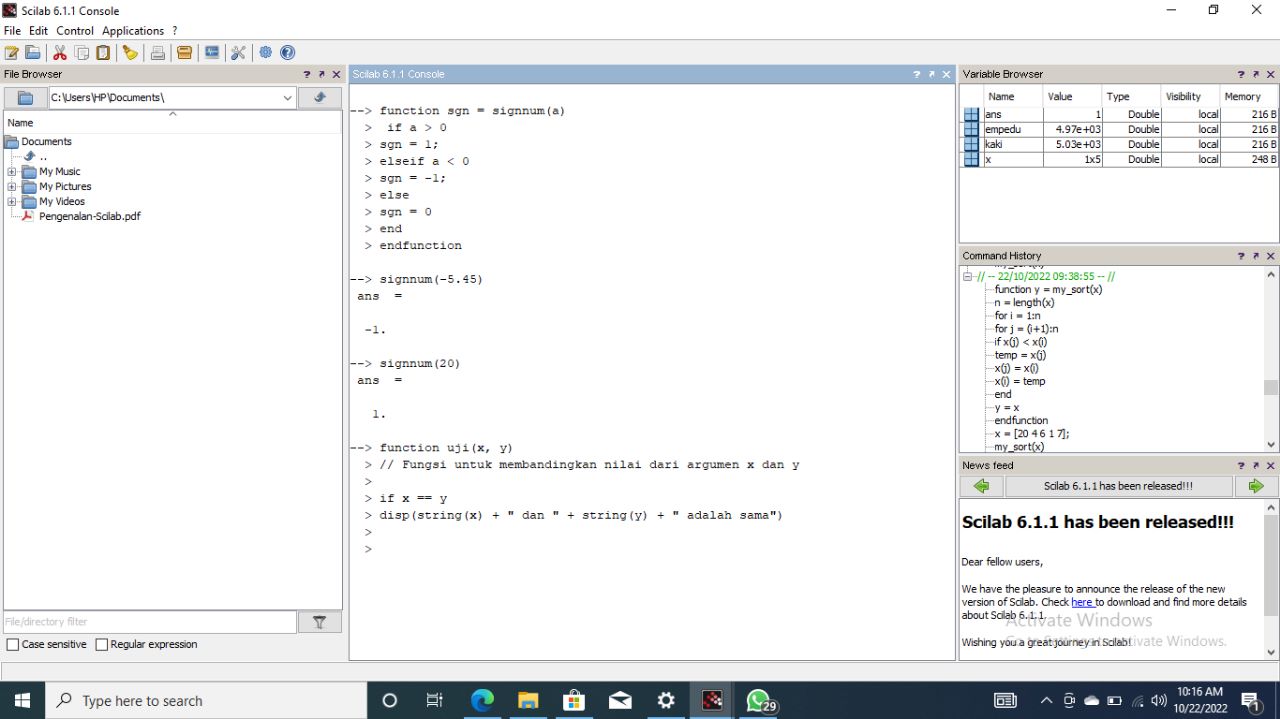Open Scilab demos gear icon

[266, 53]
